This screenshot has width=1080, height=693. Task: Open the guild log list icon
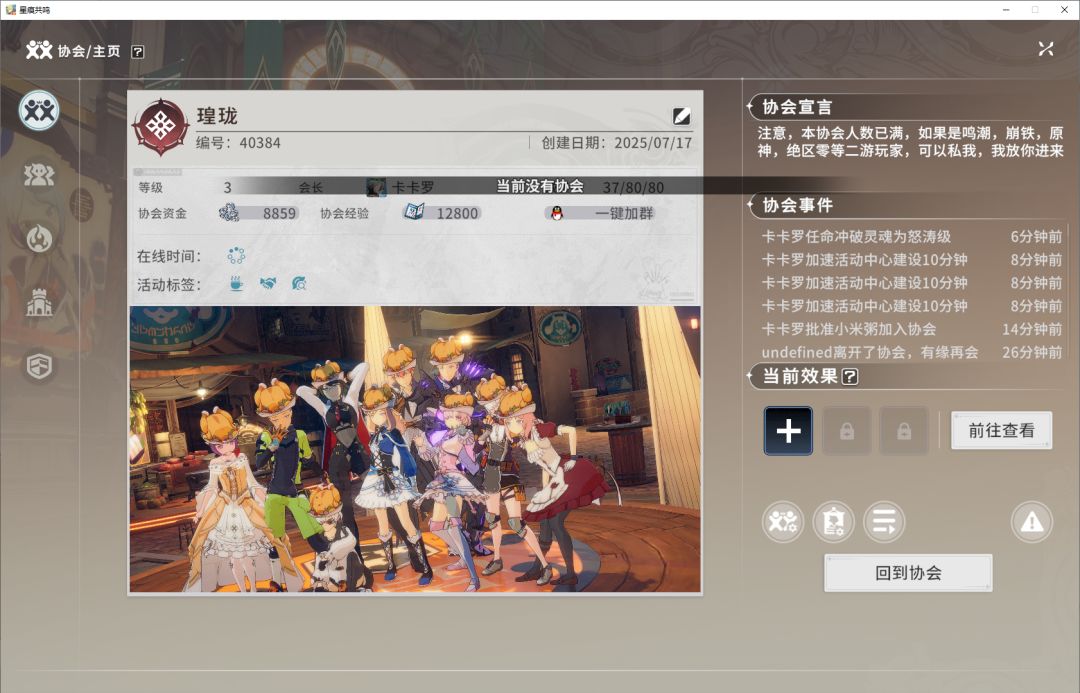click(884, 522)
